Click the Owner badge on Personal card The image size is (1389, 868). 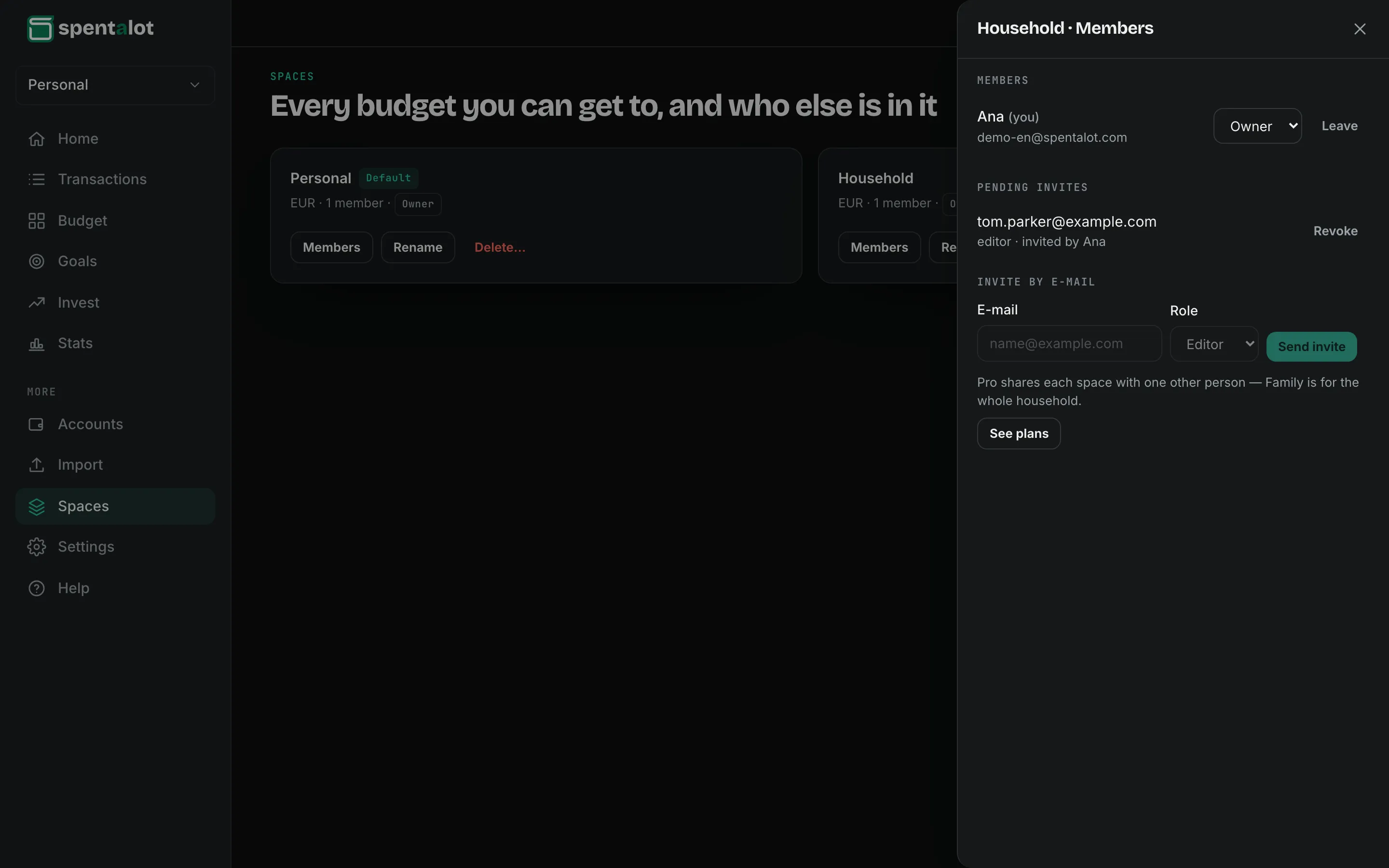[418, 204]
